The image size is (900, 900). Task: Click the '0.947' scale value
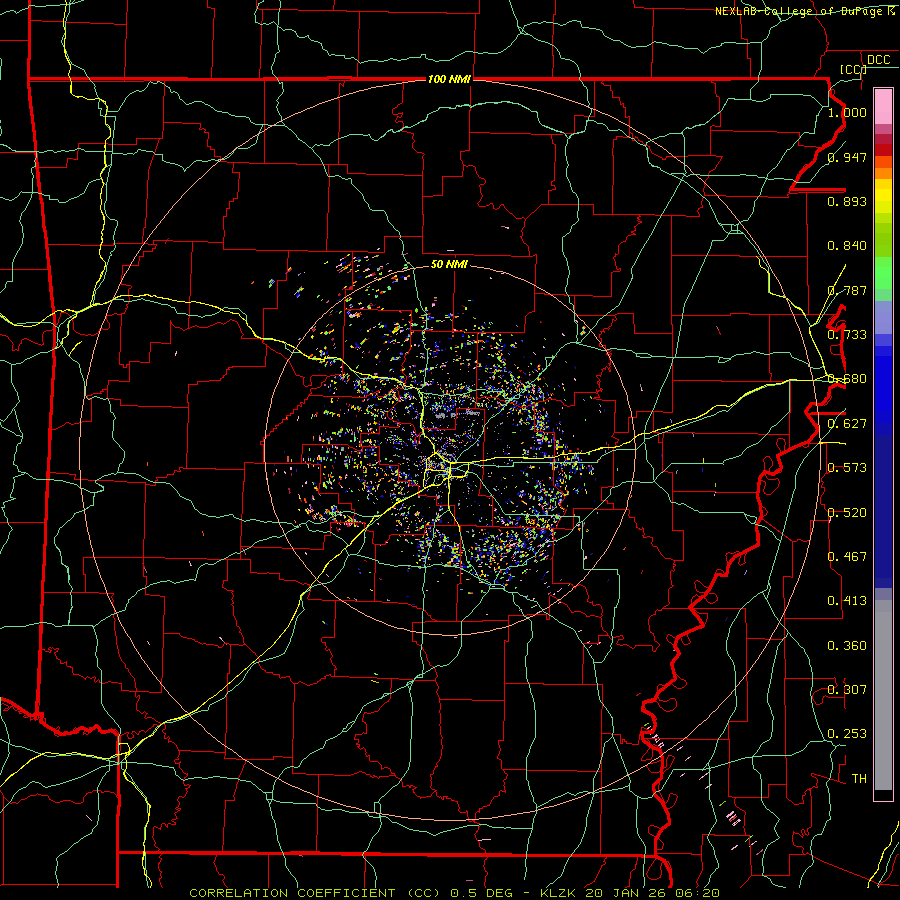point(847,157)
